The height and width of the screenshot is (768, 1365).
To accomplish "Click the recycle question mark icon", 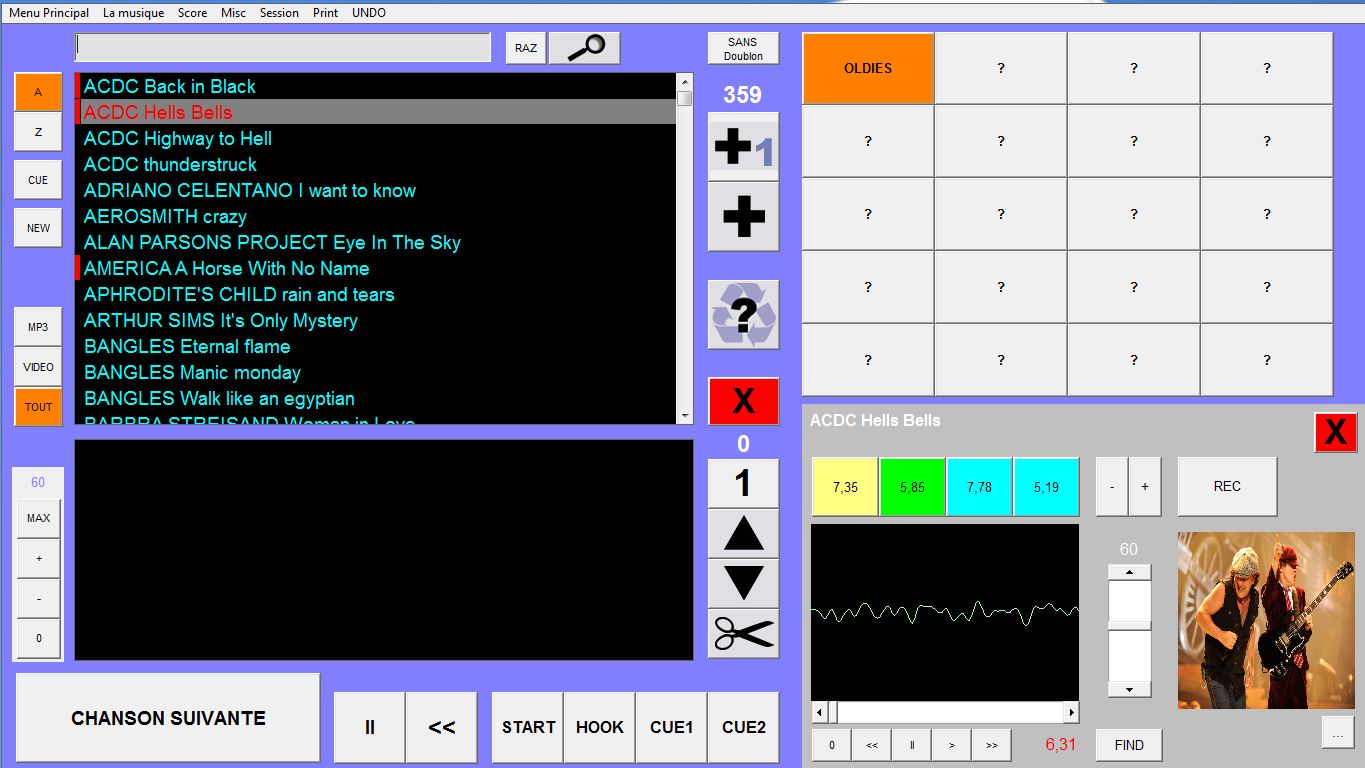I will coord(743,315).
